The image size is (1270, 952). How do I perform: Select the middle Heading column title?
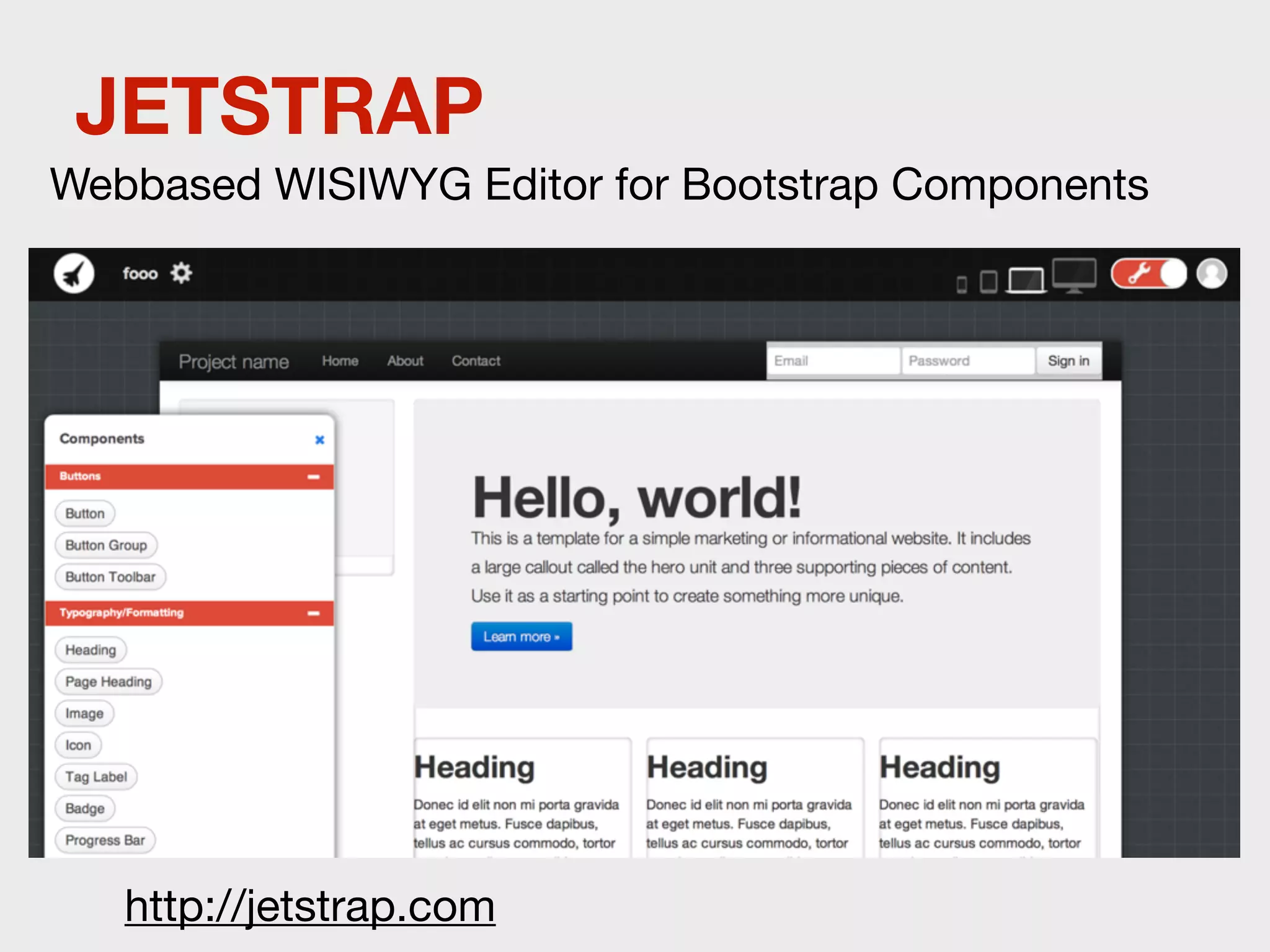coord(707,767)
